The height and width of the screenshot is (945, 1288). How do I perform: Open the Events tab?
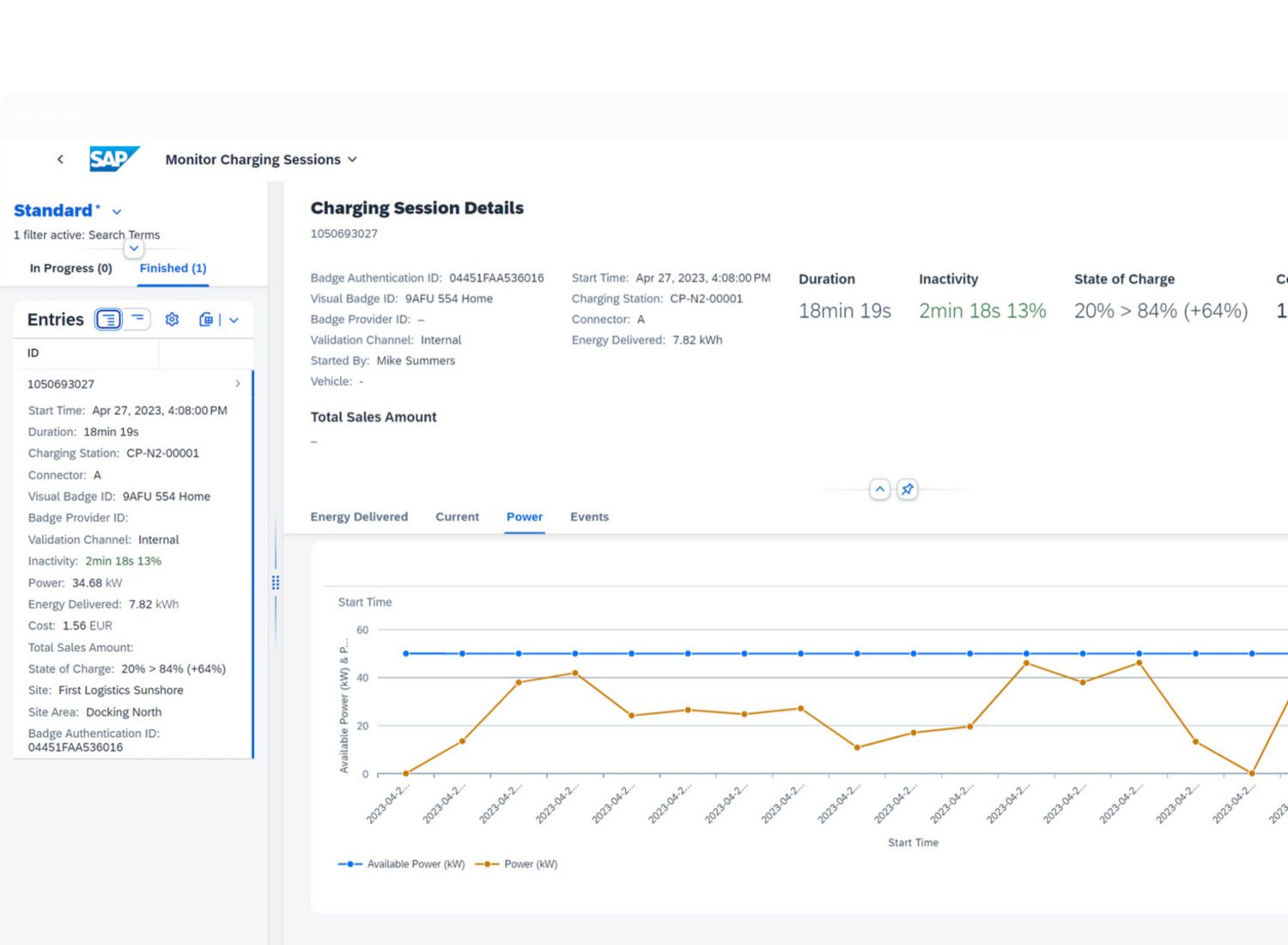[x=589, y=517]
